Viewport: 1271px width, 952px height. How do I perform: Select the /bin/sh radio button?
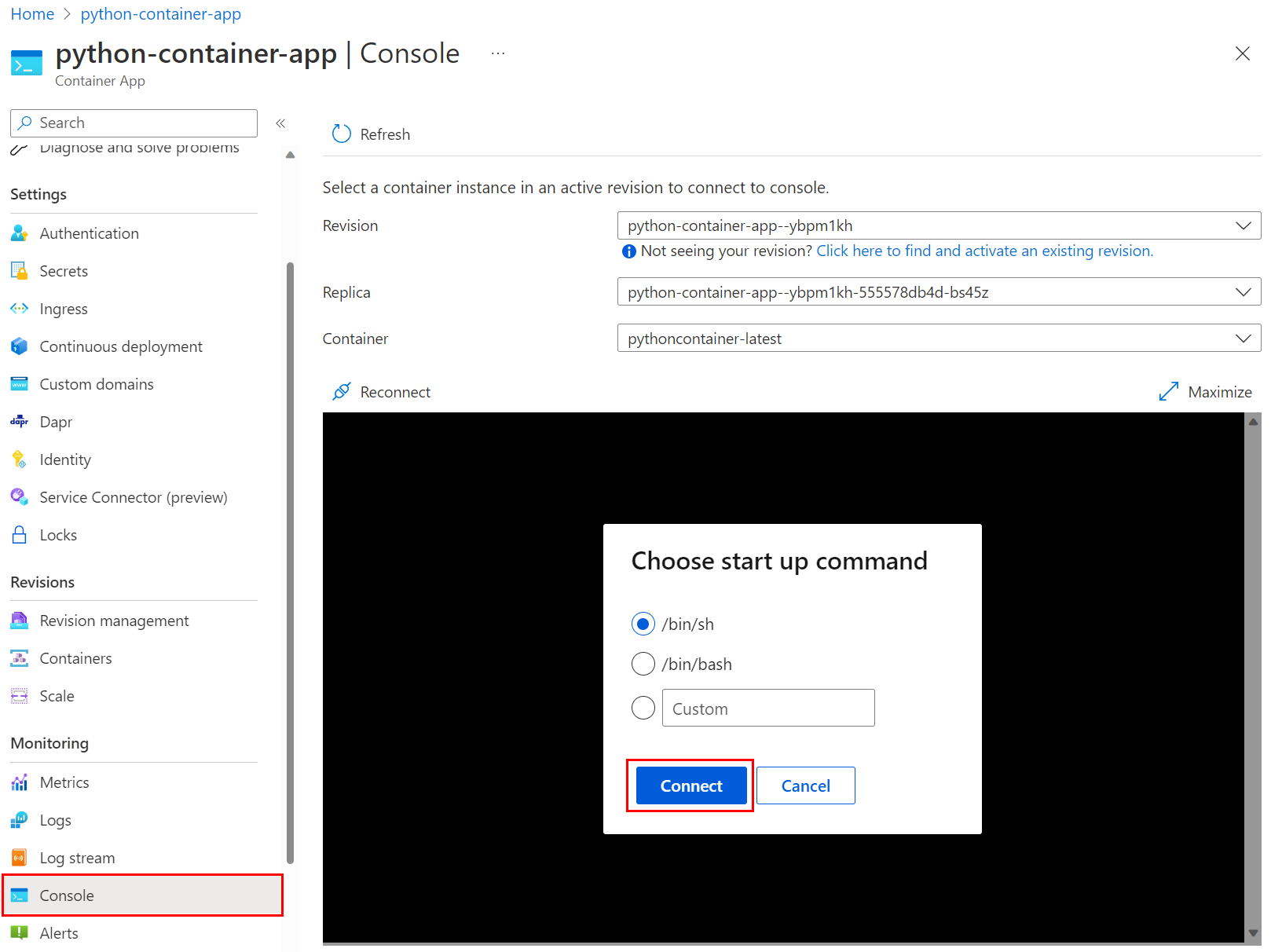(x=643, y=624)
